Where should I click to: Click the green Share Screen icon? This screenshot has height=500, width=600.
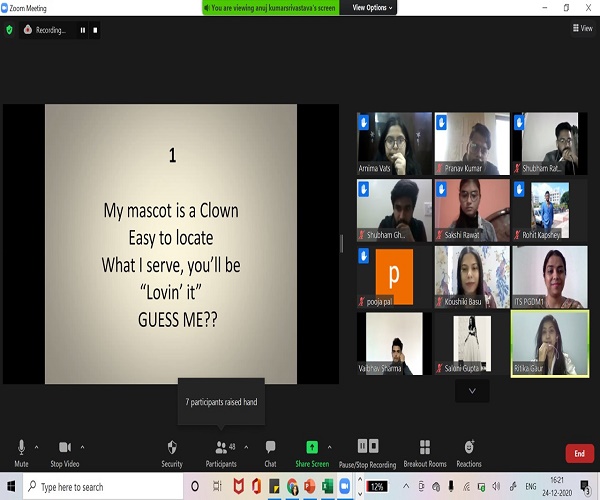[312, 447]
